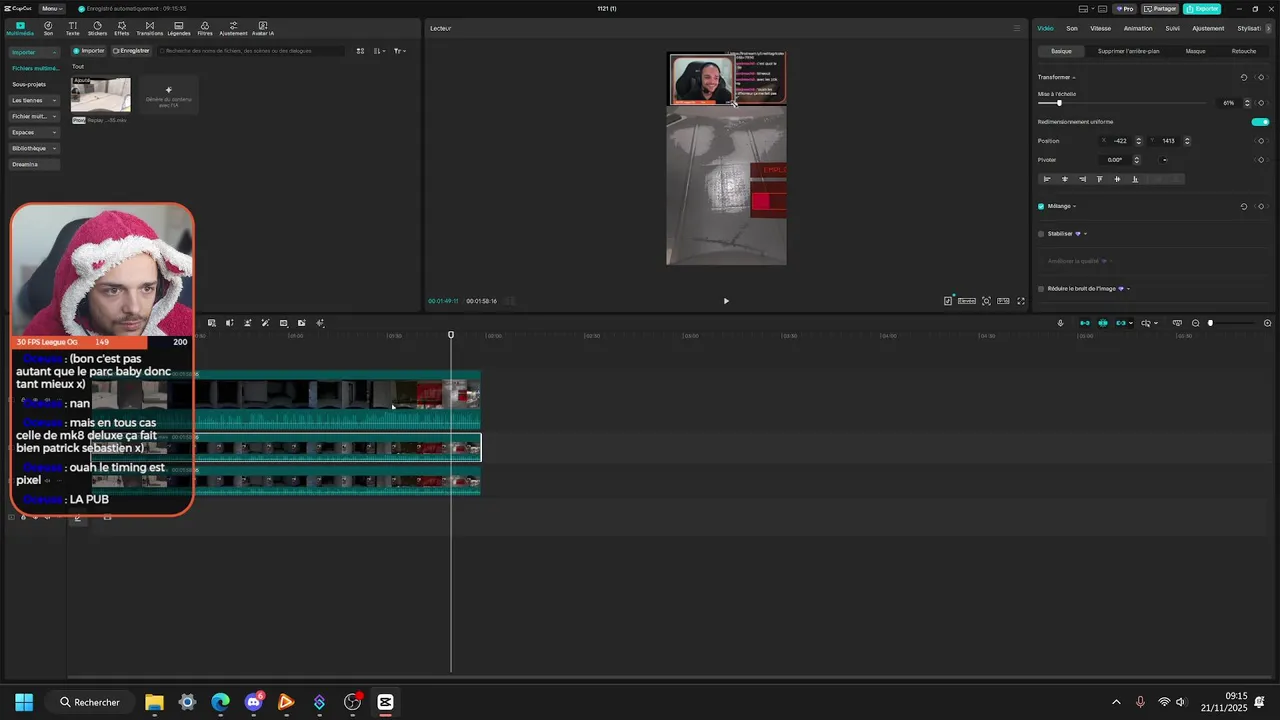Open the Menu dropdown at top left
The width and height of the screenshot is (1280, 720).
coord(52,9)
